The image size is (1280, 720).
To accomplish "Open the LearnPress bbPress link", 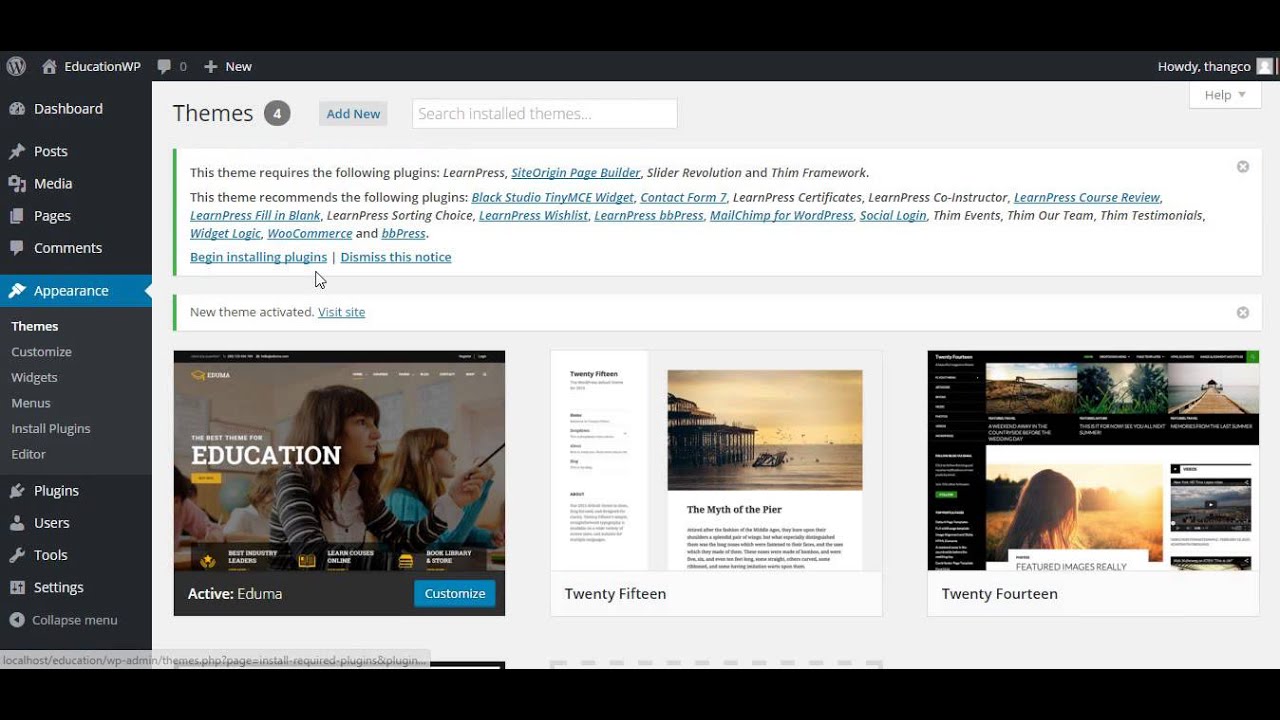I will tap(649, 216).
